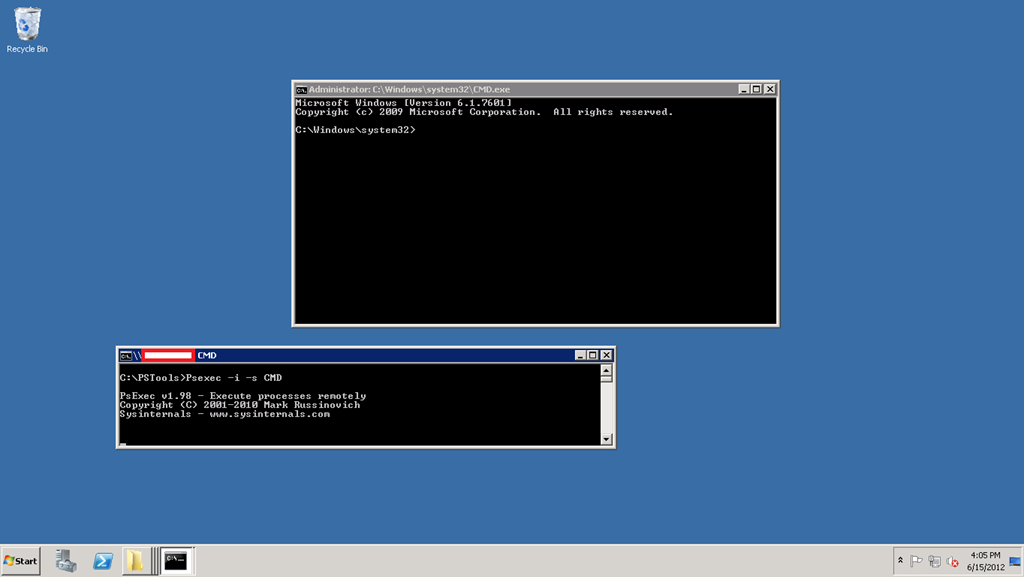Viewport: 1024px width, 577px height.
Task: Click the muted volume tray icon
Action: click(953, 561)
